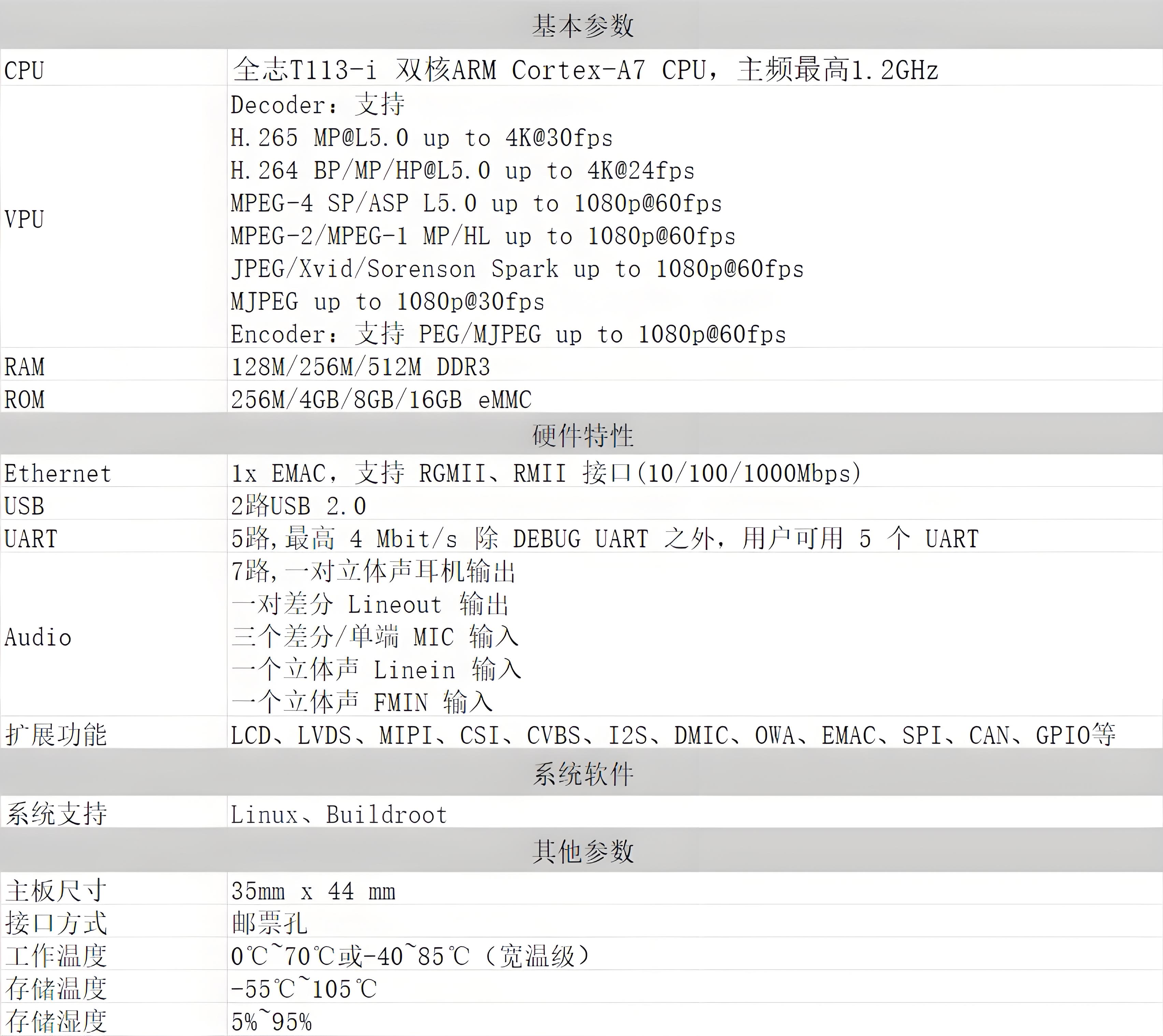Select the ROM row label
This screenshot has width=1163, height=1036.
(25, 400)
